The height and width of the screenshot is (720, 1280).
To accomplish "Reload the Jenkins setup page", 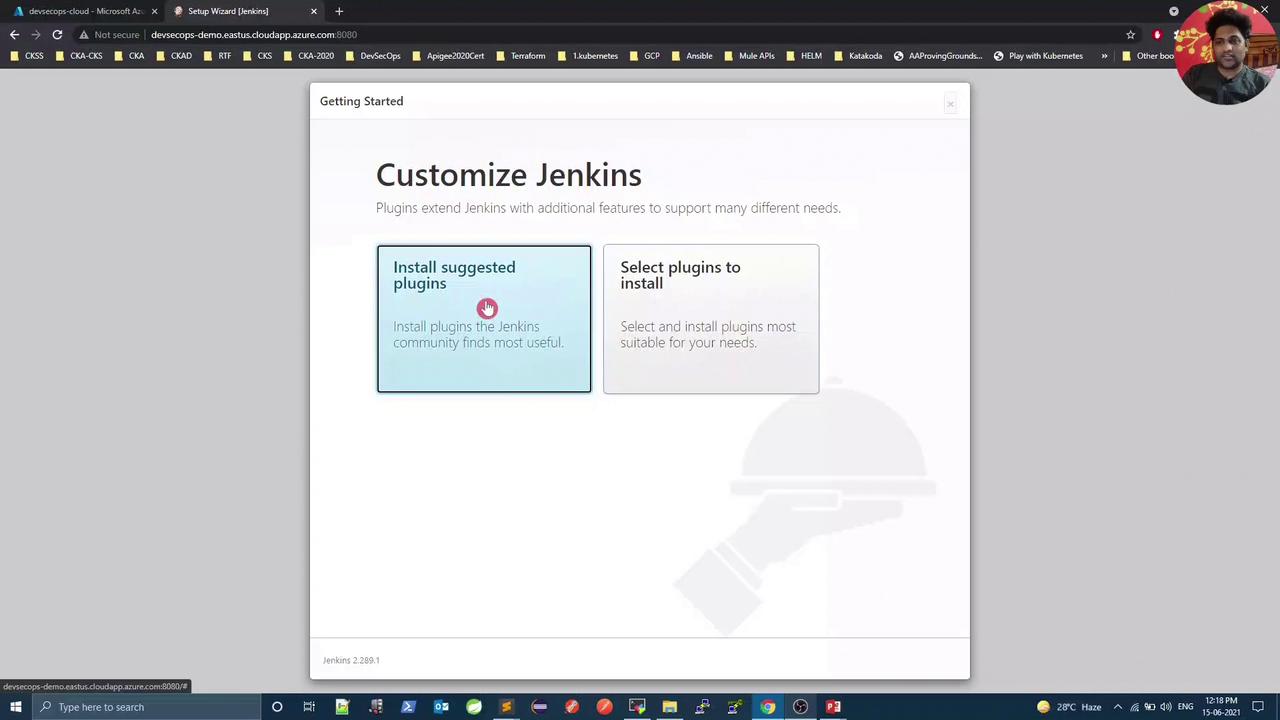I will coord(57,35).
